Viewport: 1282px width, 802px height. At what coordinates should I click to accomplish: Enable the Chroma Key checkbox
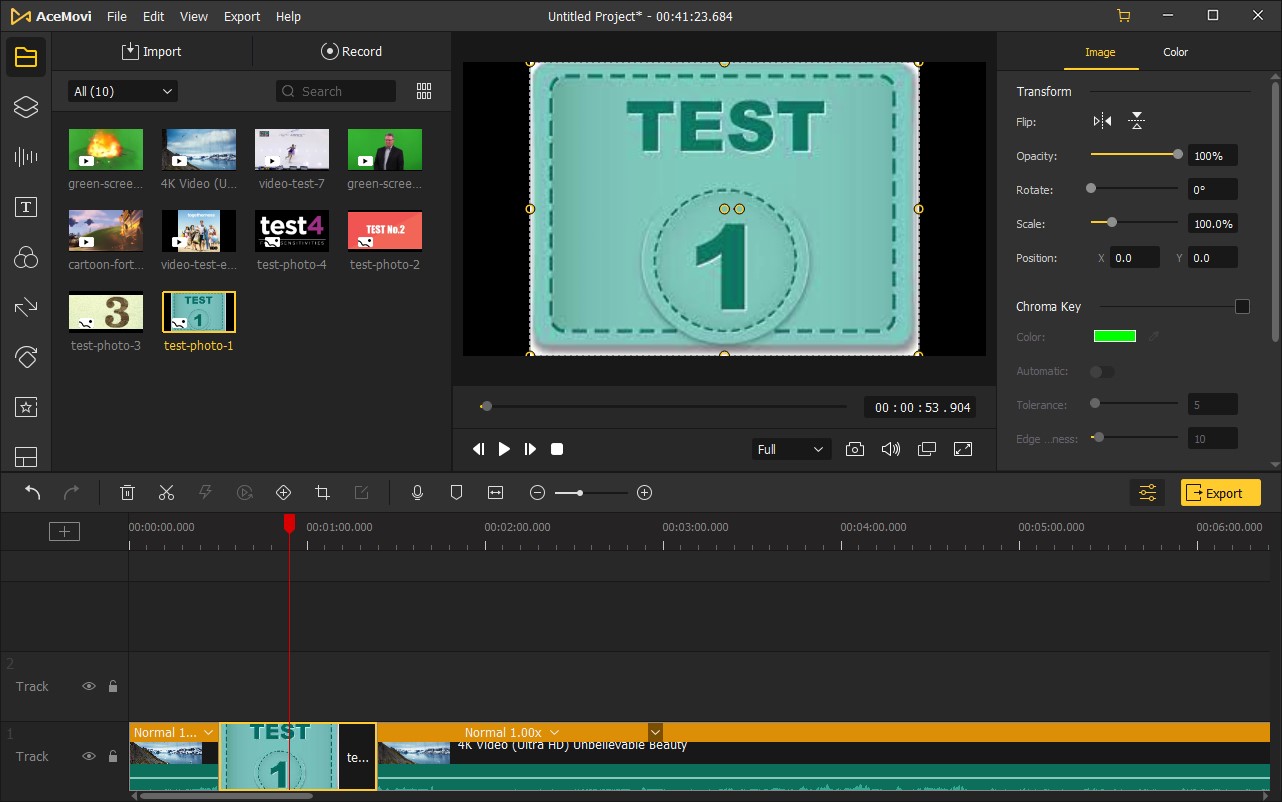coord(1242,307)
